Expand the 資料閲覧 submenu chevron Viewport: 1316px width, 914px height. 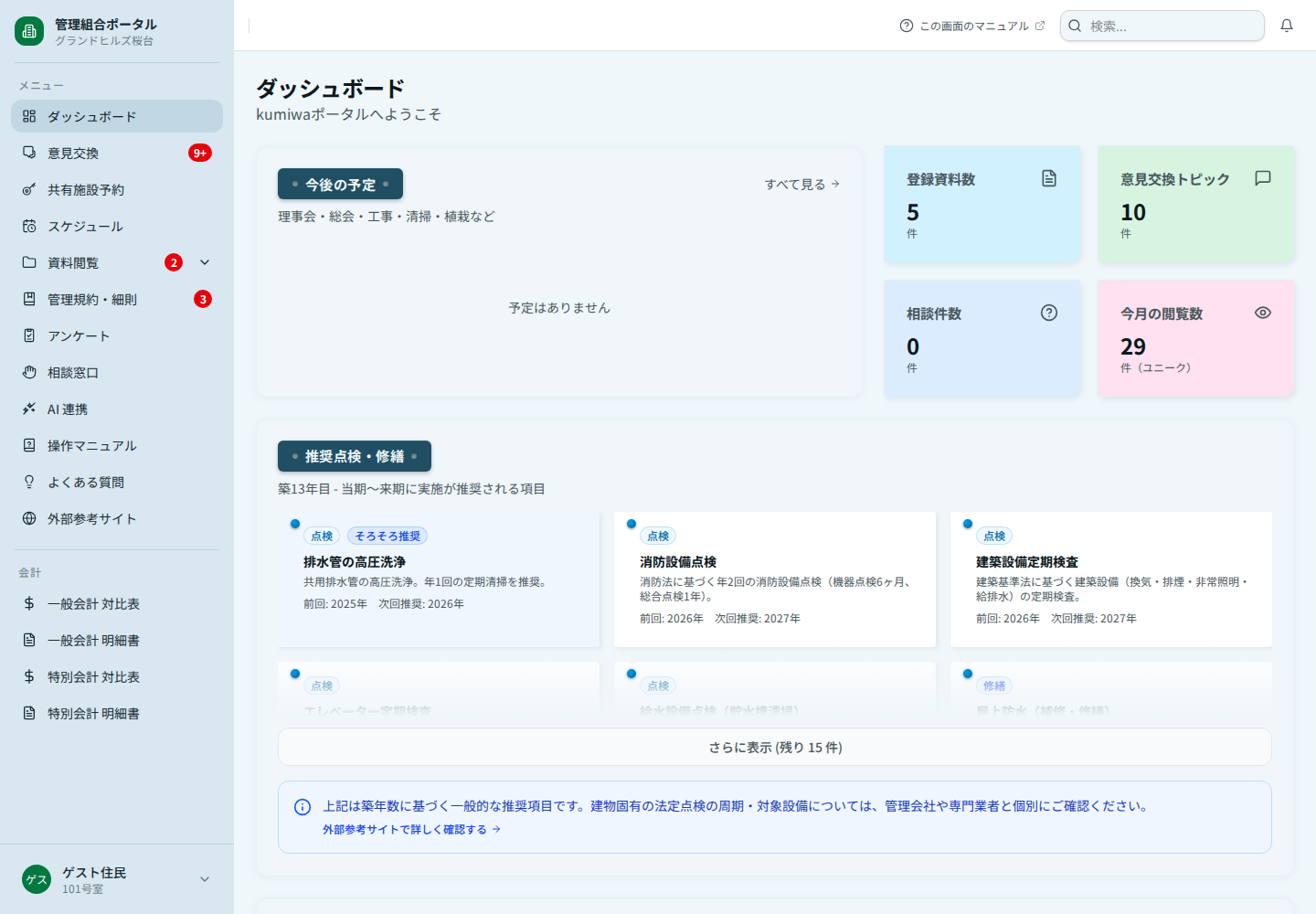point(205,262)
